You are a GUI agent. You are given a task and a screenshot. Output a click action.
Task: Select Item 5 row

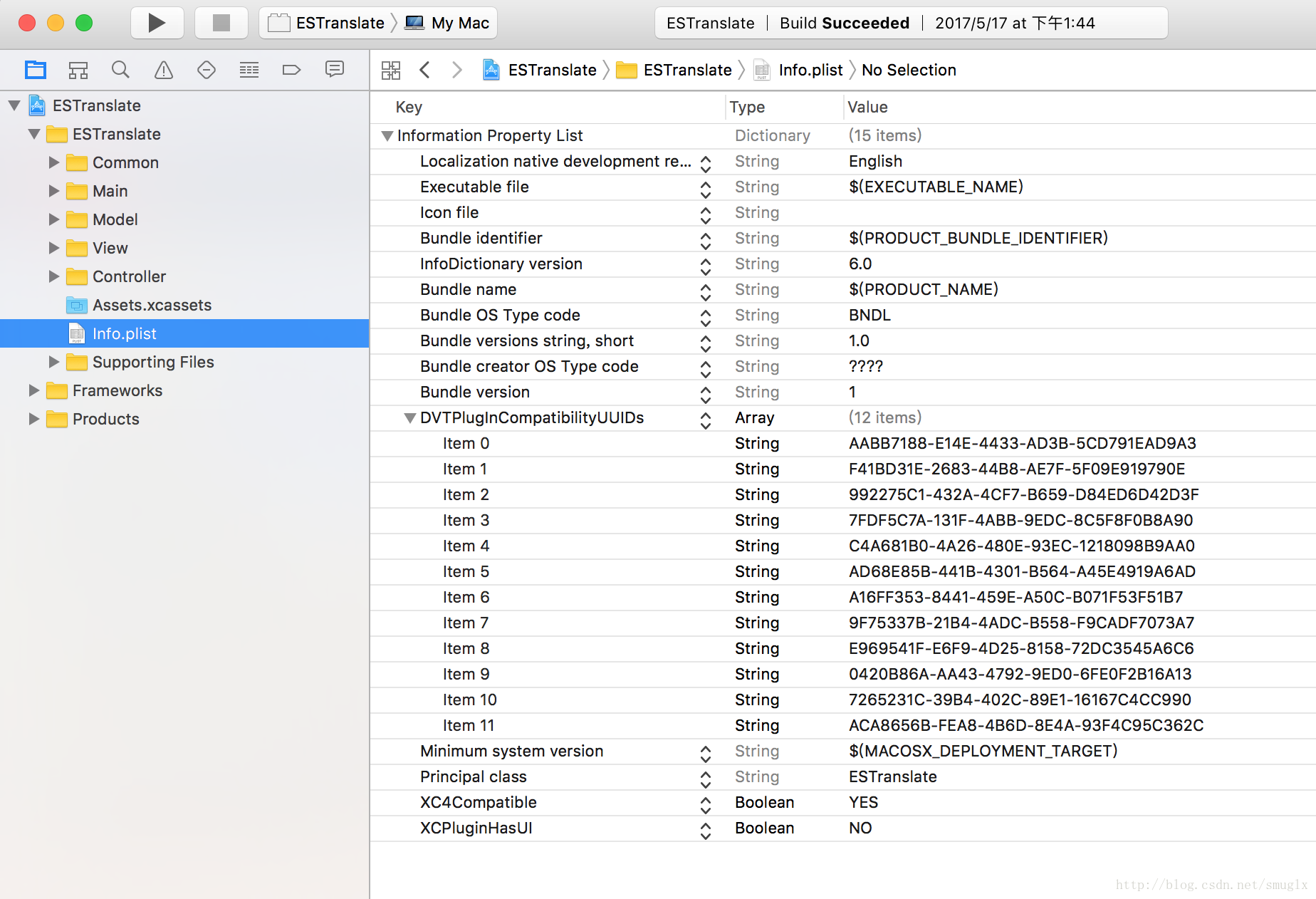pos(843,571)
